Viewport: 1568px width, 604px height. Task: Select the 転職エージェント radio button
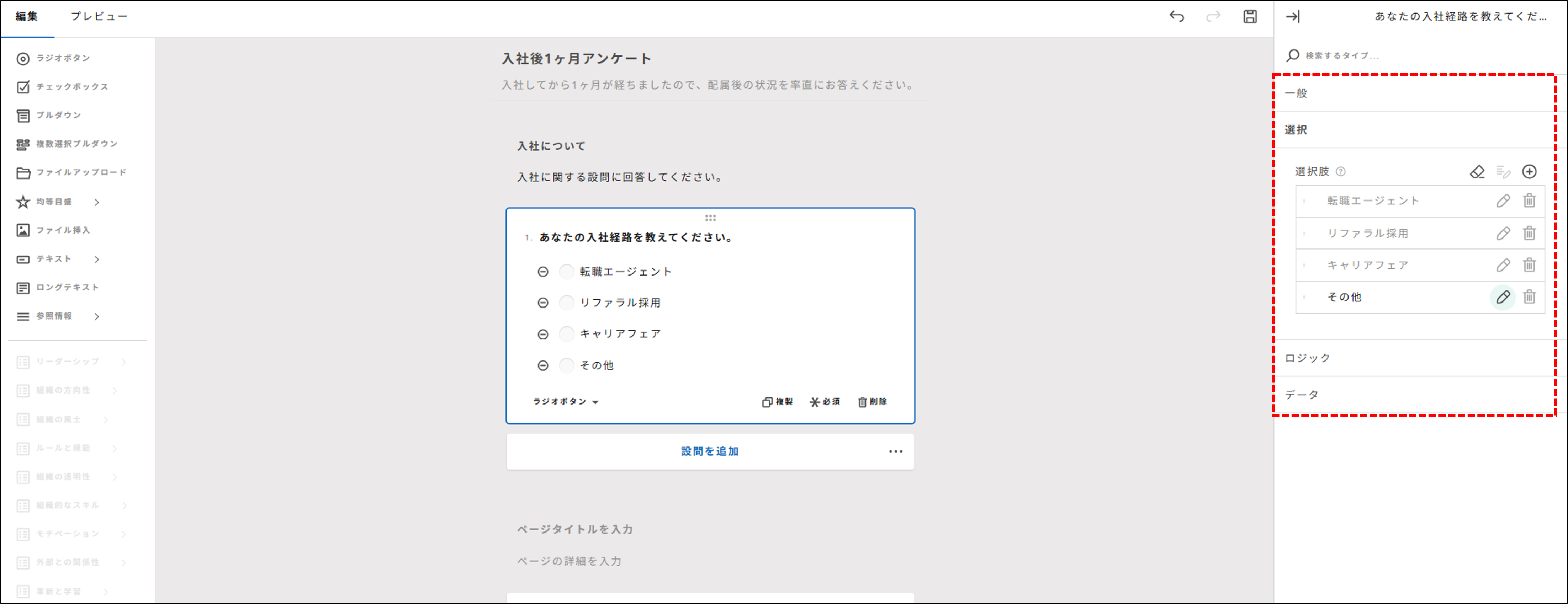[566, 272]
